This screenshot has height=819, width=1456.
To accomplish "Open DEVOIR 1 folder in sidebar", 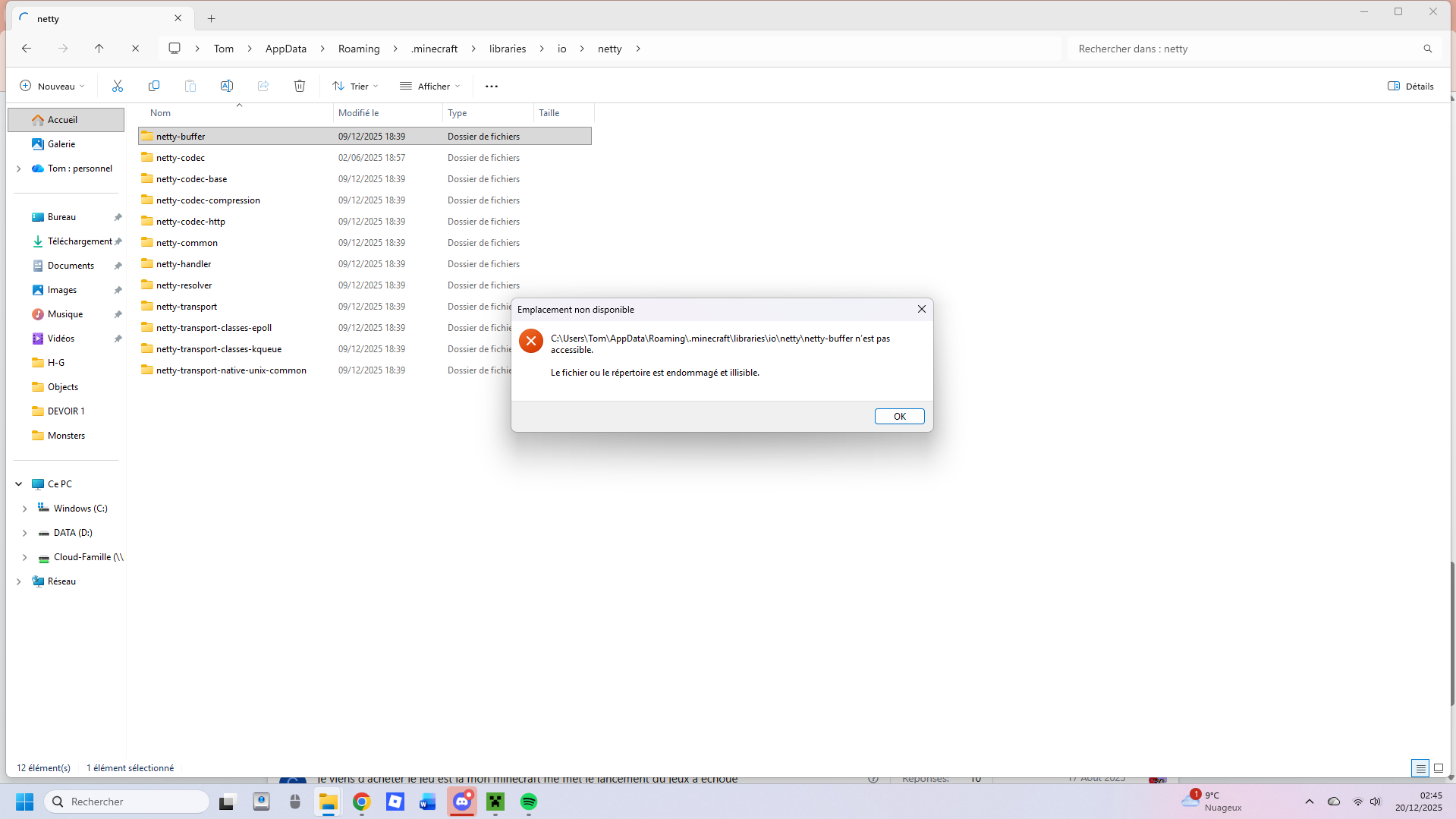I will pos(66,411).
